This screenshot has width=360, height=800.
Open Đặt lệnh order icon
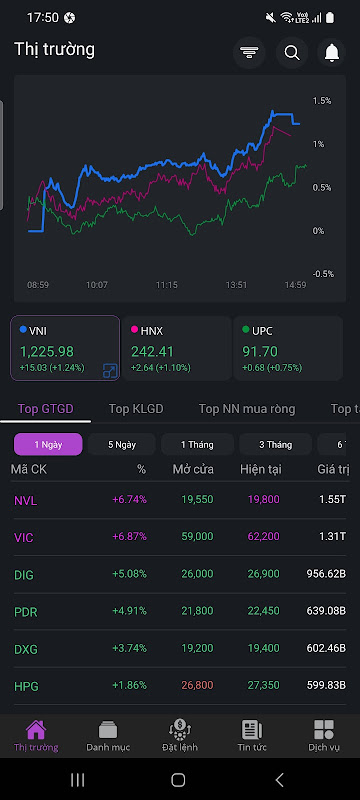click(179, 730)
